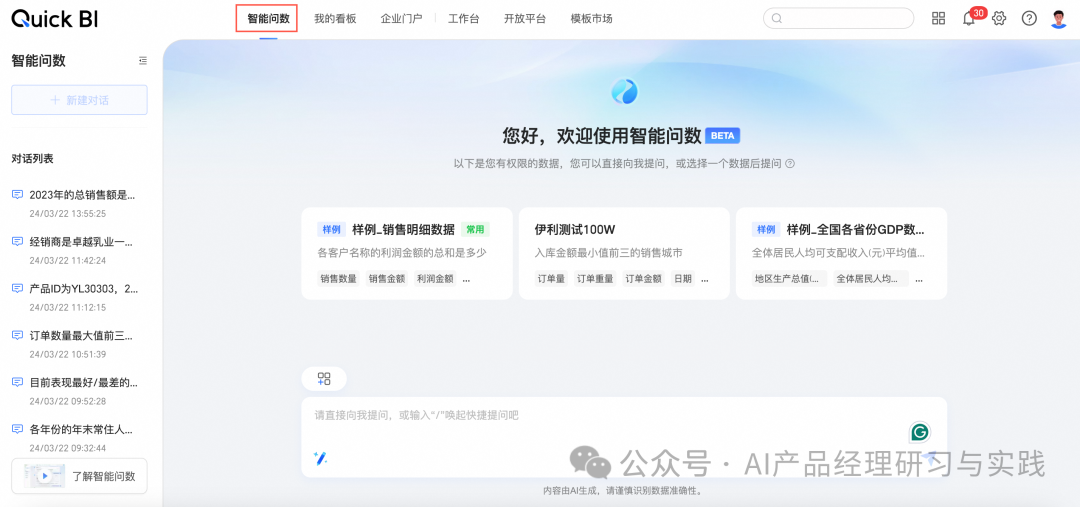Click the magic wand icon in input
Viewport: 1080px width, 507px height.
click(320, 458)
